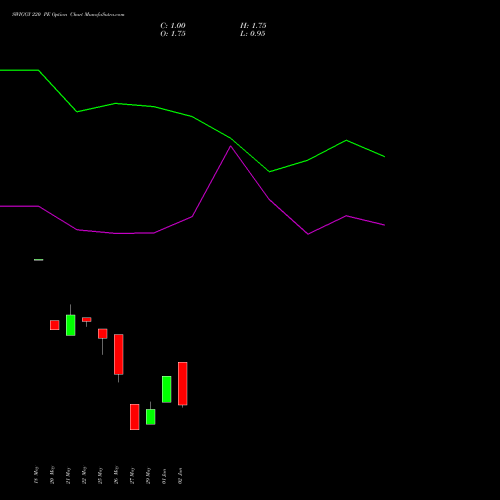Click the 'H: 1.75' high value

click(253, 26)
